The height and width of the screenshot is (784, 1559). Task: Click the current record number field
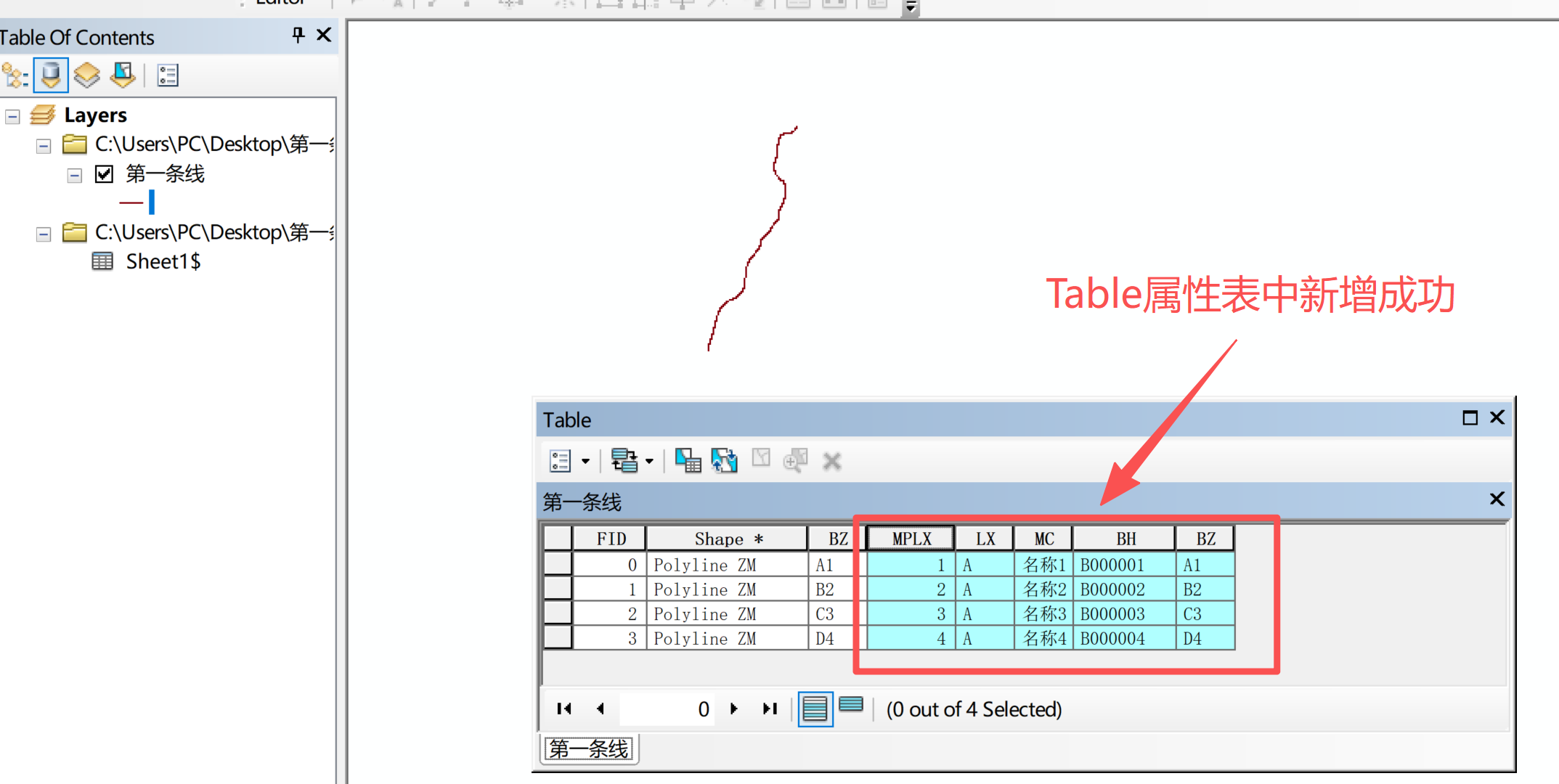coord(668,709)
